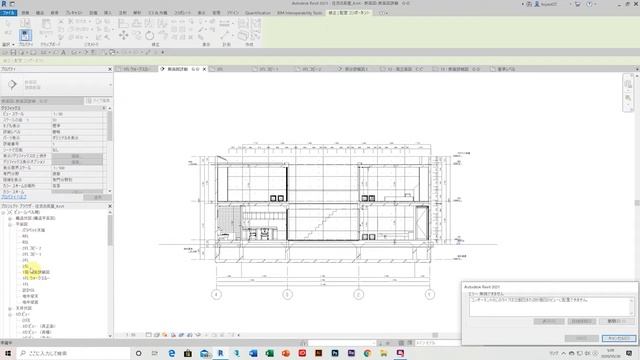Collapse the 平面図 tree node
640x360 pixels.
click(10, 224)
